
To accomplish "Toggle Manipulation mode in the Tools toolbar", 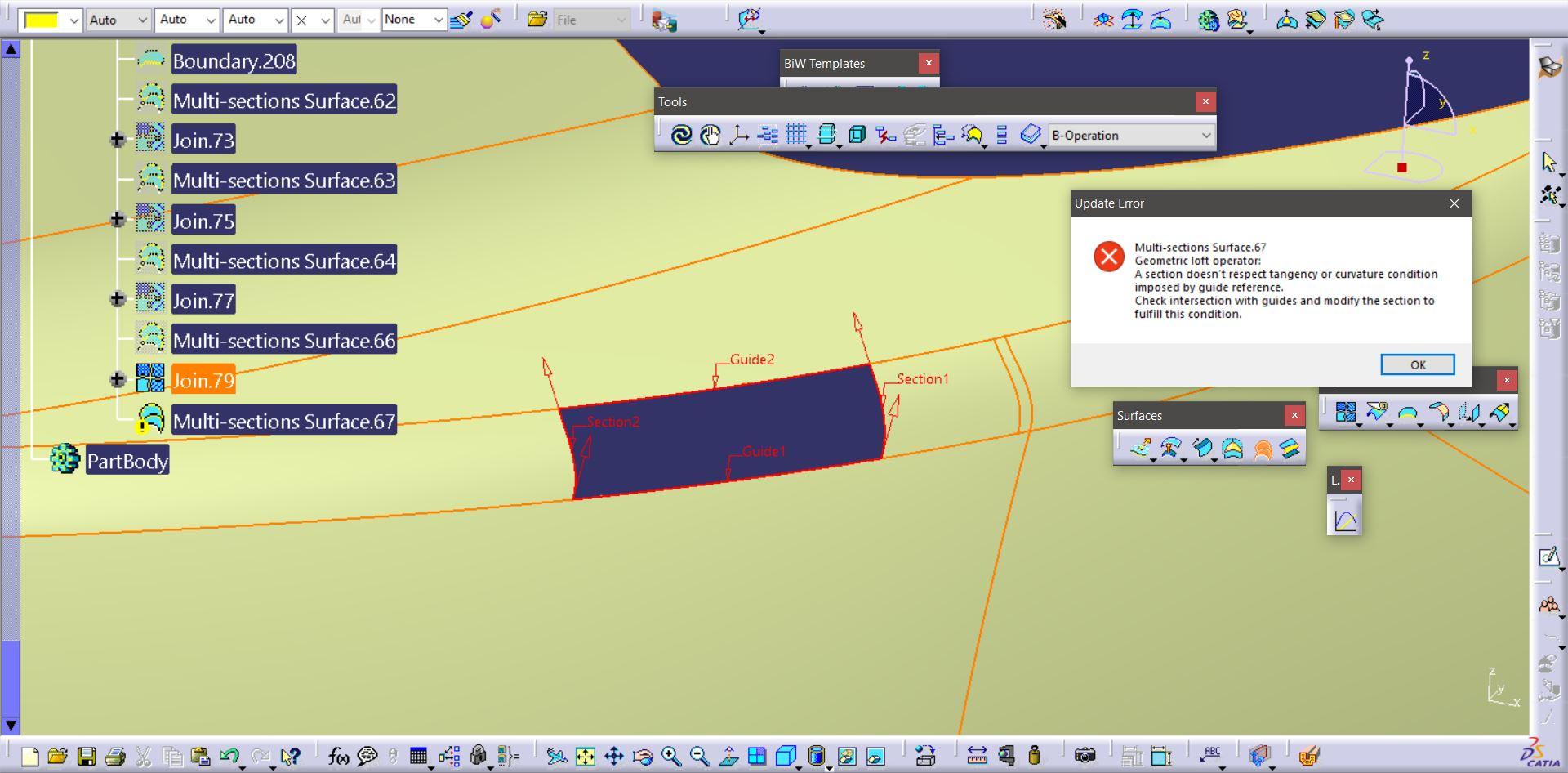I will (x=710, y=135).
